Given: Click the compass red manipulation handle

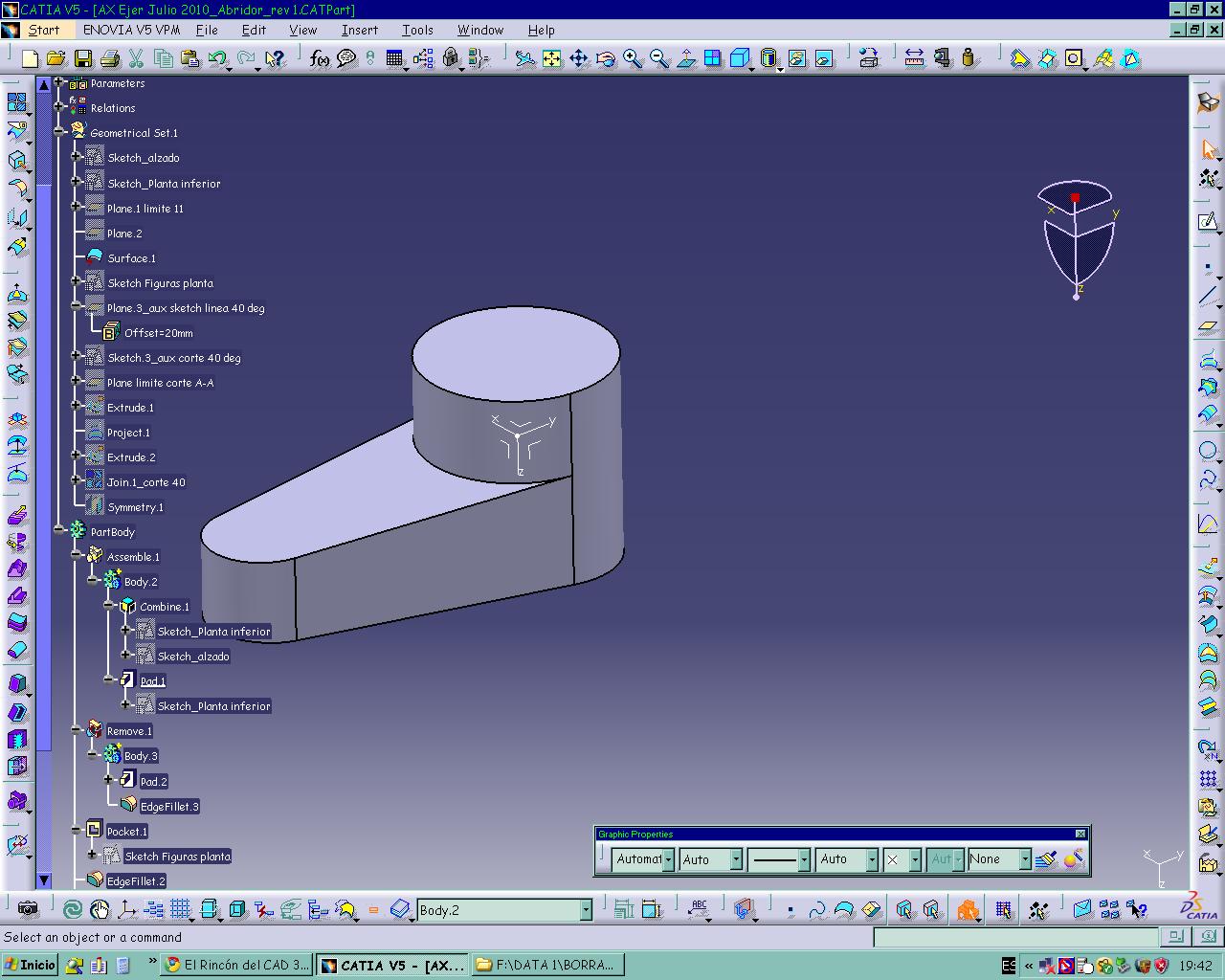Looking at the screenshot, I should (1075, 198).
